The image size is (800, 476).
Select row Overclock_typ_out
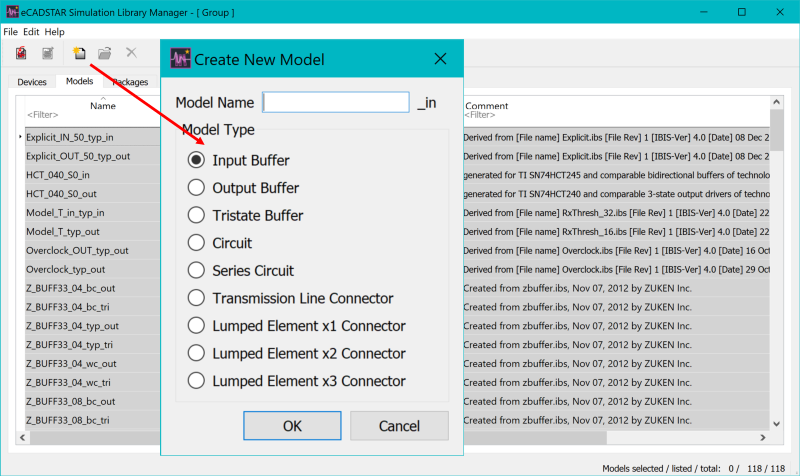coord(65,269)
